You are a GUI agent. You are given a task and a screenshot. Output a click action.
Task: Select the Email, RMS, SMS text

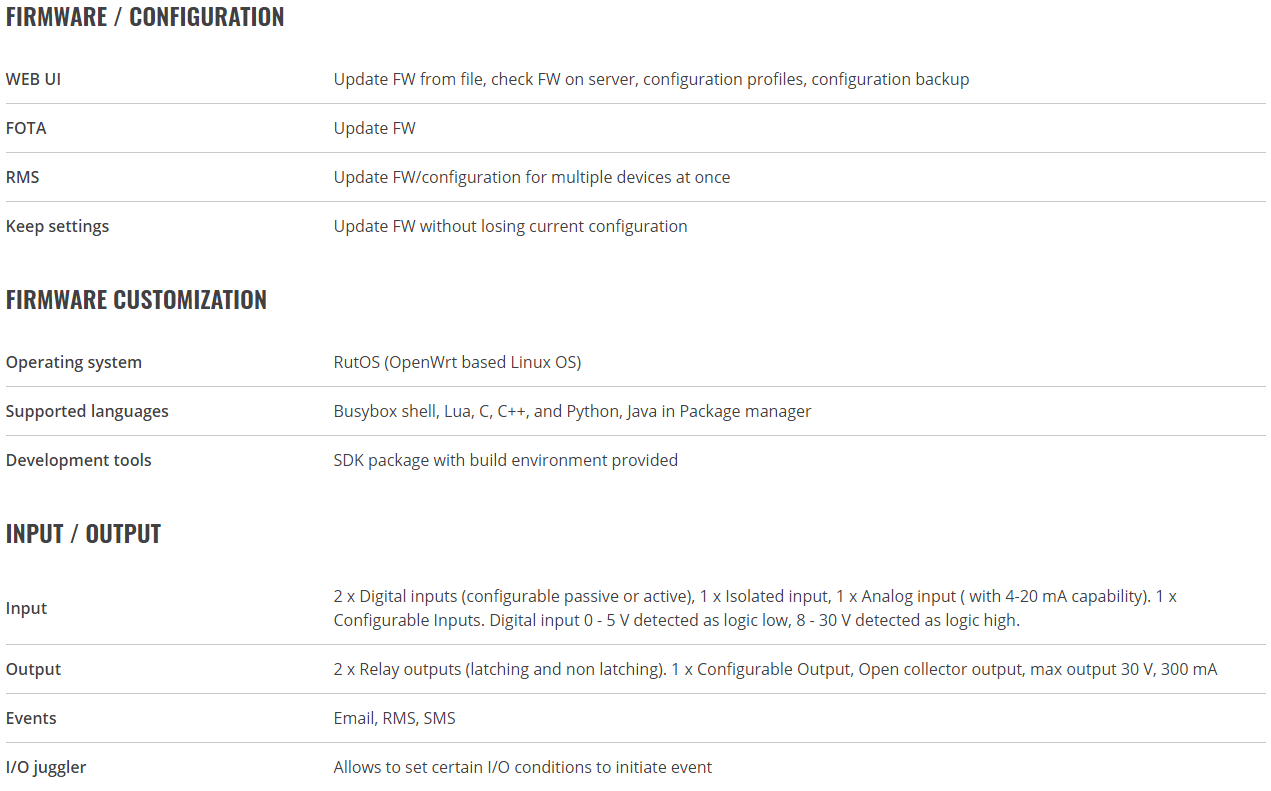pyautogui.click(x=394, y=718)
